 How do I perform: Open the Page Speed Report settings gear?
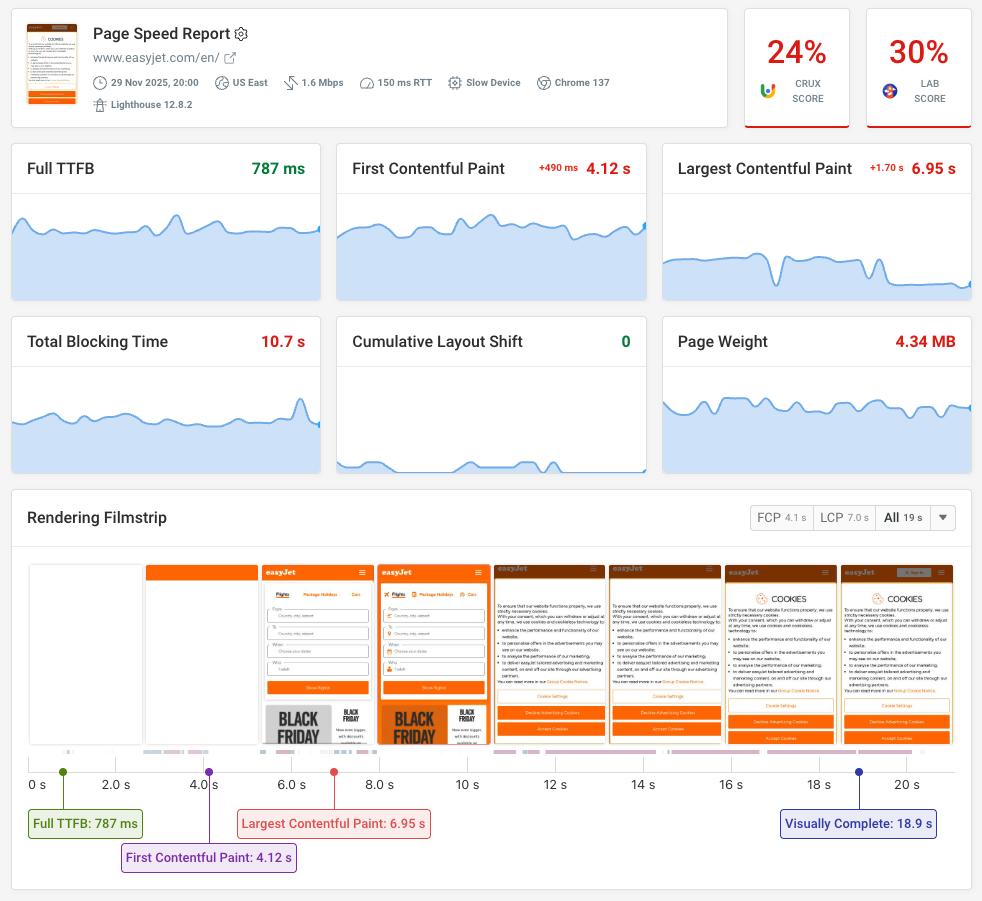[x=240, y=33]
